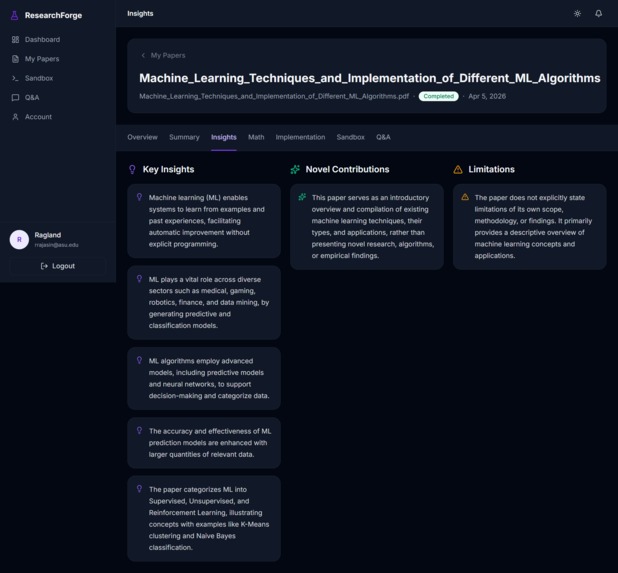
Task: Click lightbulb icon on 'ML algorithms employ advanced' card
Action: [x=139, y=360]
